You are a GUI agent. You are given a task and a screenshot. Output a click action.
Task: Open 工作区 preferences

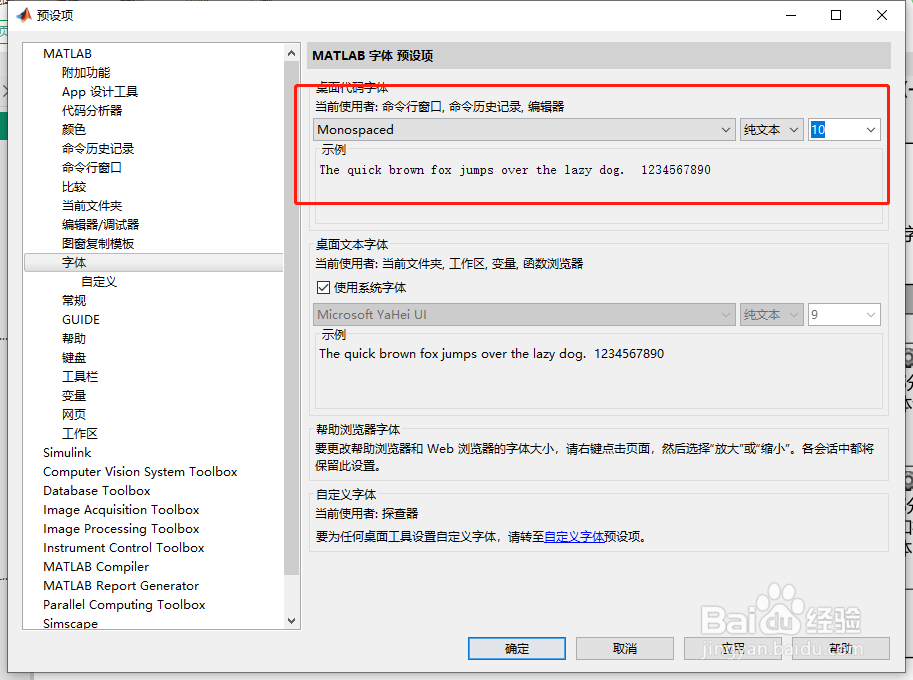click(x=80, y=434)
